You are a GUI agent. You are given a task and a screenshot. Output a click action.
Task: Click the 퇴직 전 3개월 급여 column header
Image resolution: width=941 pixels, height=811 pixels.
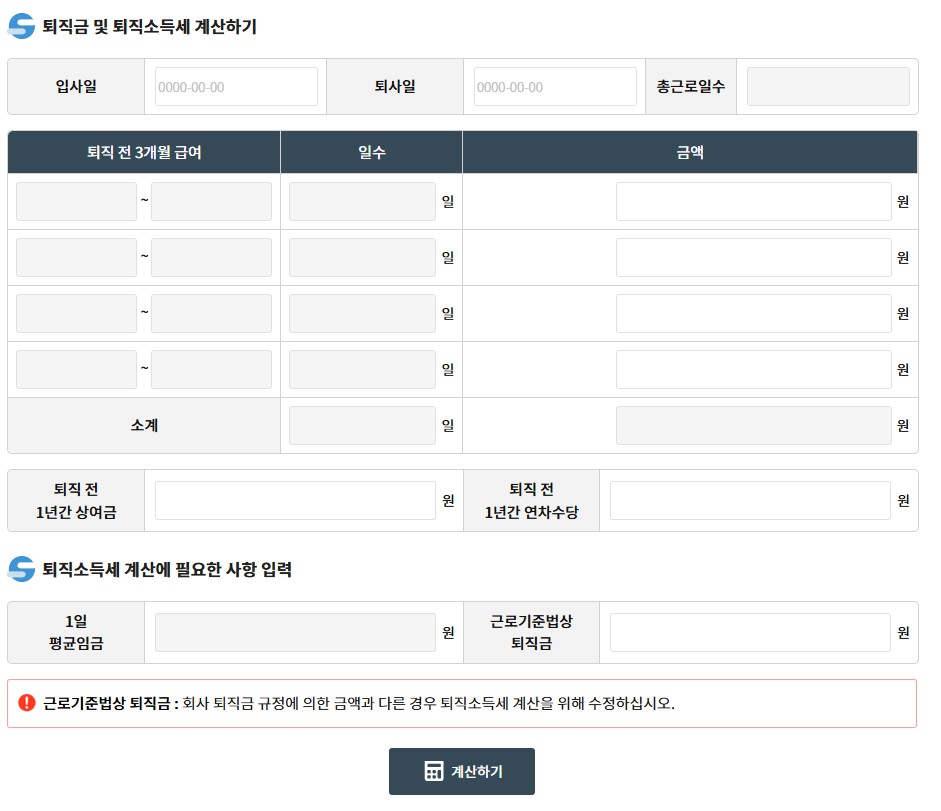tap(144, 152)
